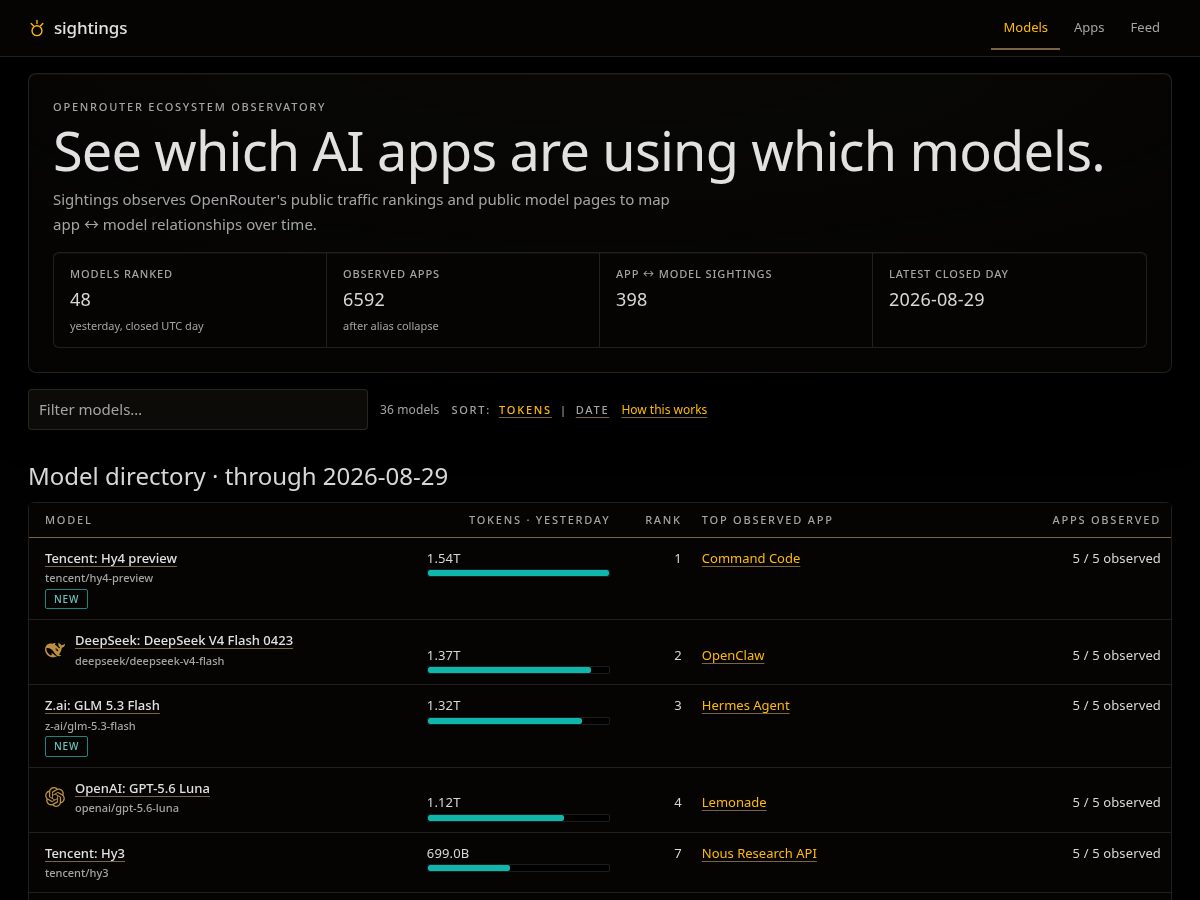Screen dimensions: 1200x900
Task: Open Tencent: Hy3 model page
Action: pos(85,853)
